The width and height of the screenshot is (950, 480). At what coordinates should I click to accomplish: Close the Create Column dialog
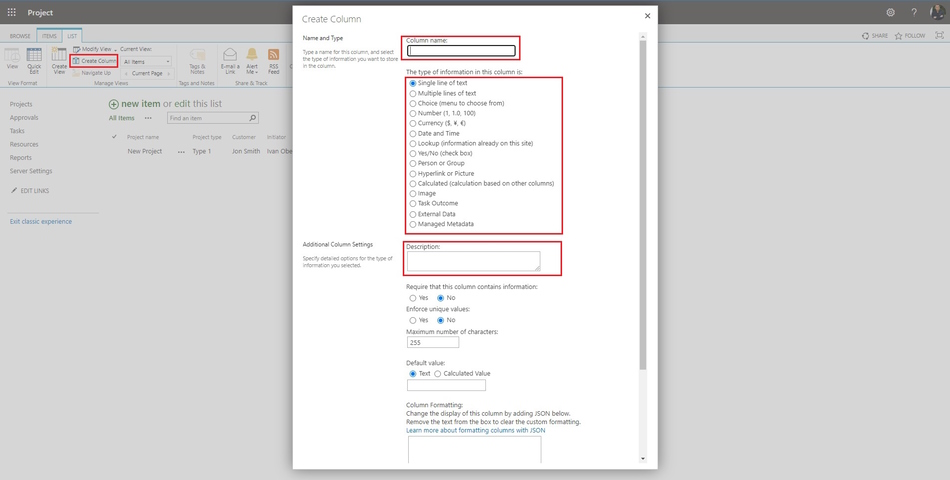[x=647, y=16]
